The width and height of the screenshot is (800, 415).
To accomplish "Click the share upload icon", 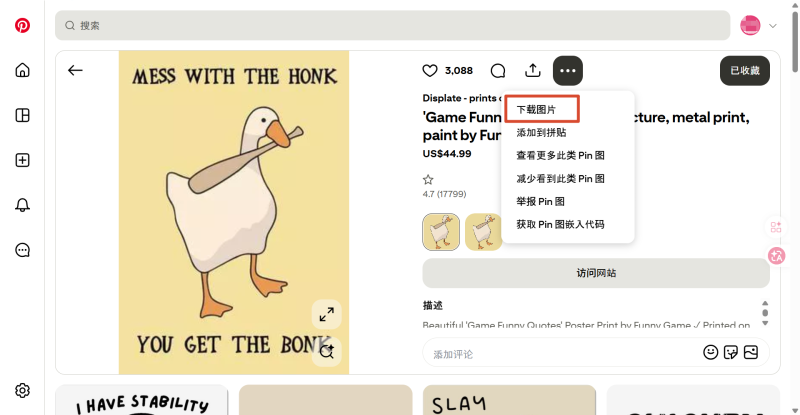I will click(533, 70).
